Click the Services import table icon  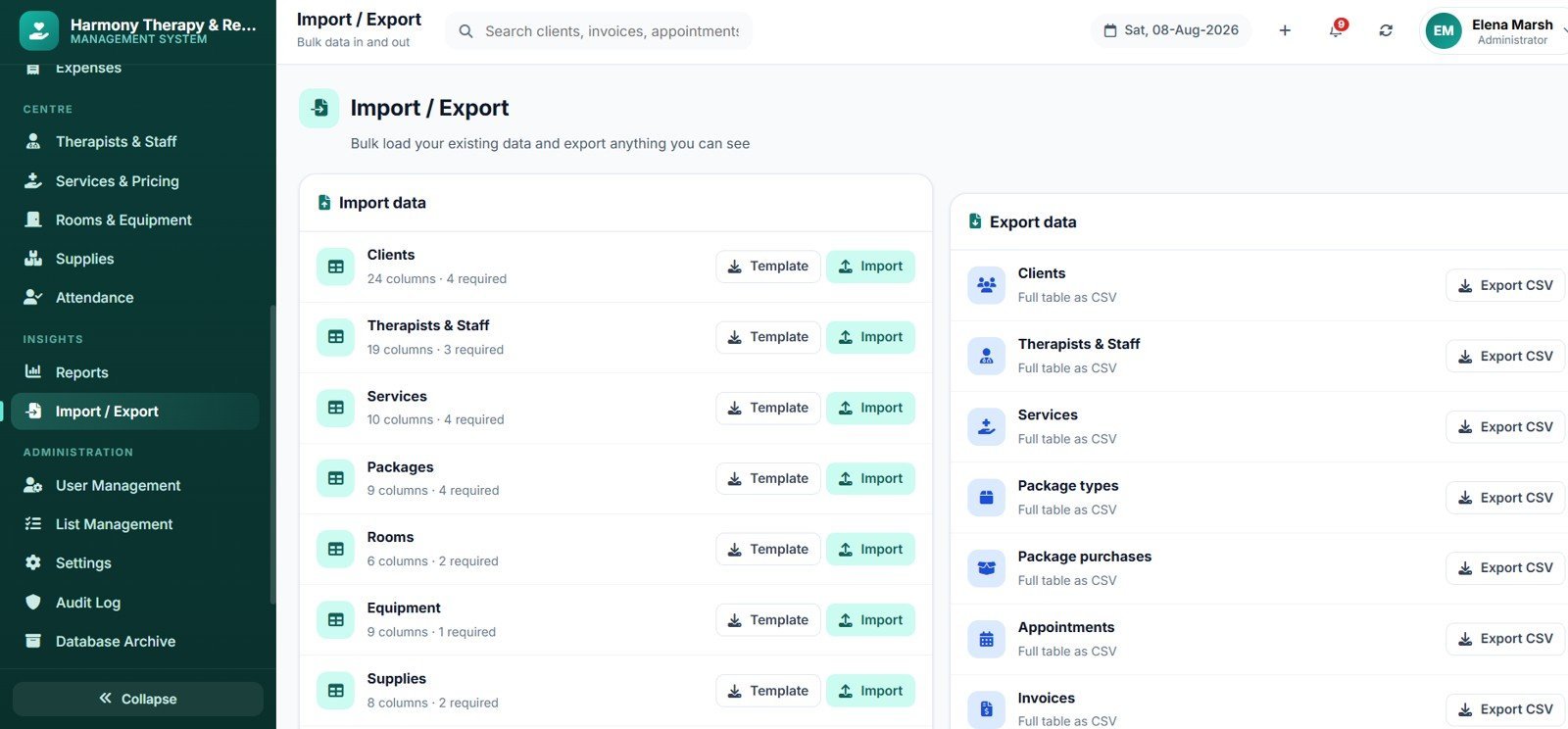click(x=335, y=408)
